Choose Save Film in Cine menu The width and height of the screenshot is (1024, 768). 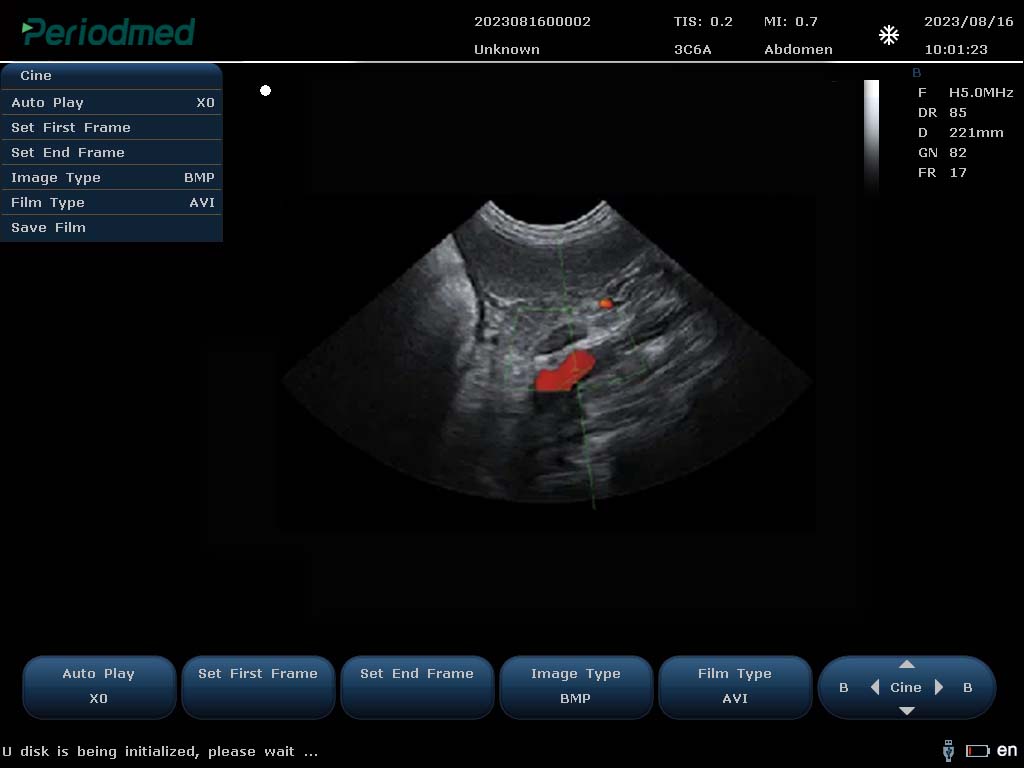(x=112, y=227)
